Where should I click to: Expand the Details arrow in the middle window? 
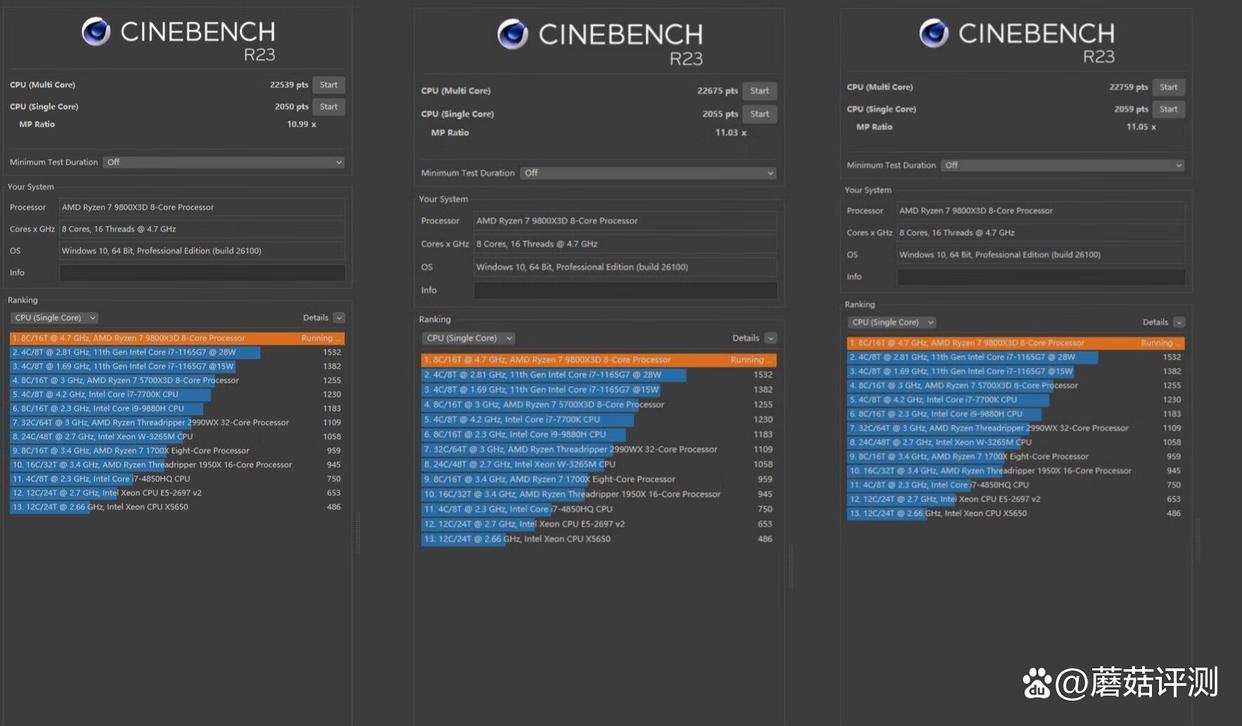[x=770, y=338]
